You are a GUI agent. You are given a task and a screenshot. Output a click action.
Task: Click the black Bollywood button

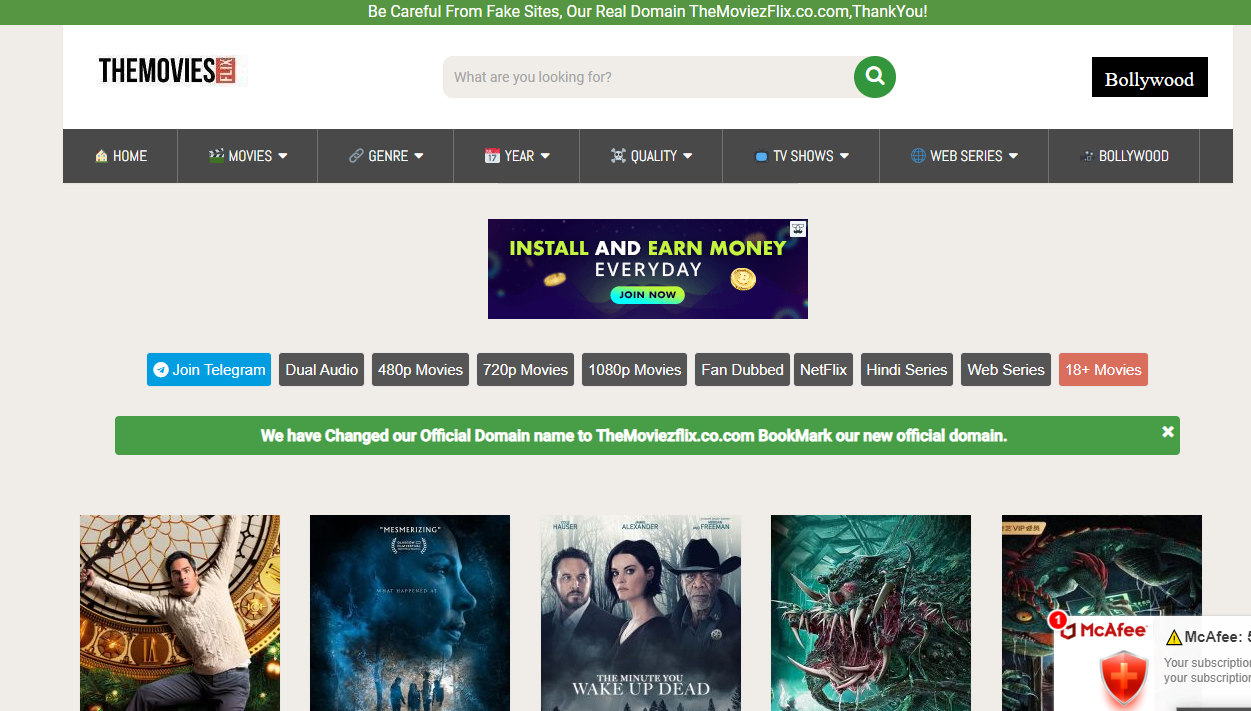[x=1149, y=78]
